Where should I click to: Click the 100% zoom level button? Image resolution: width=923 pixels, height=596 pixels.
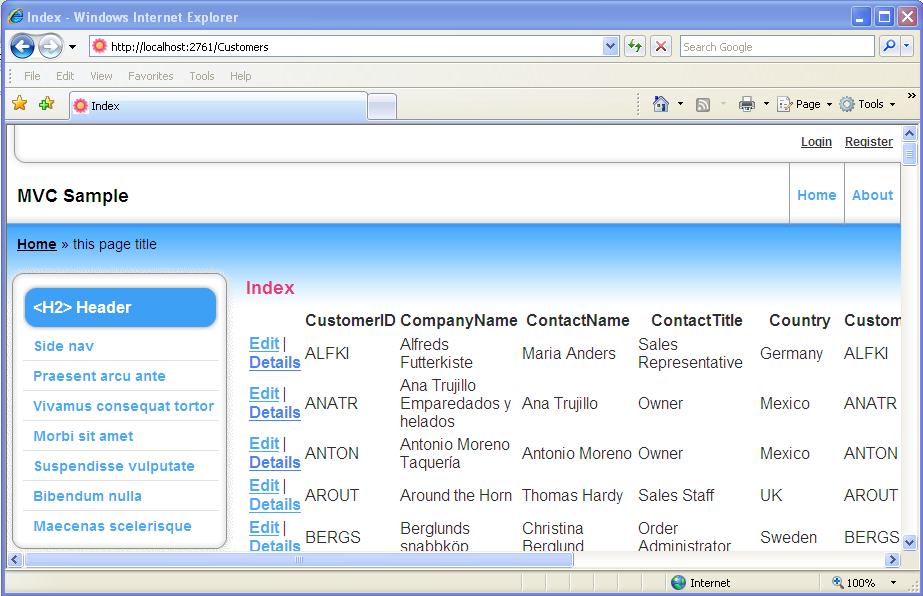coord(854,582)
